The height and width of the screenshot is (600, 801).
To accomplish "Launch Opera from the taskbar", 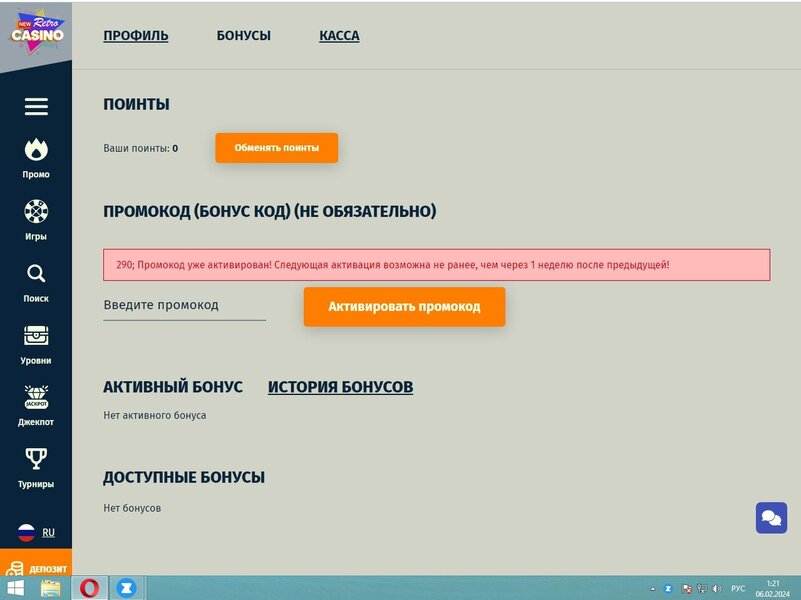I will coord(97,589).
